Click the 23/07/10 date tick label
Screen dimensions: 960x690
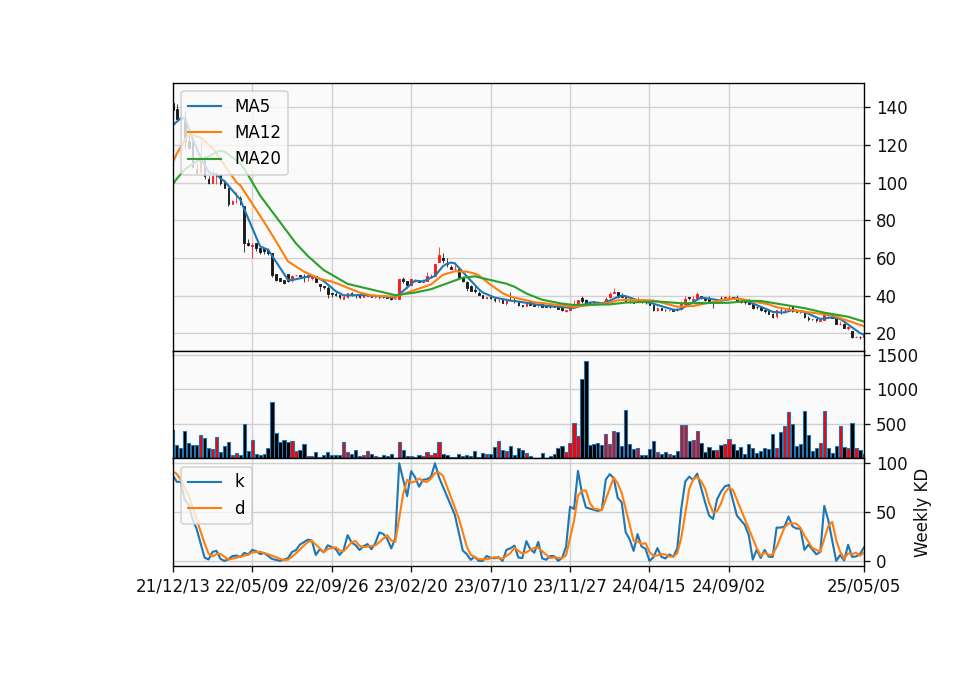click(x=490, y=587)
